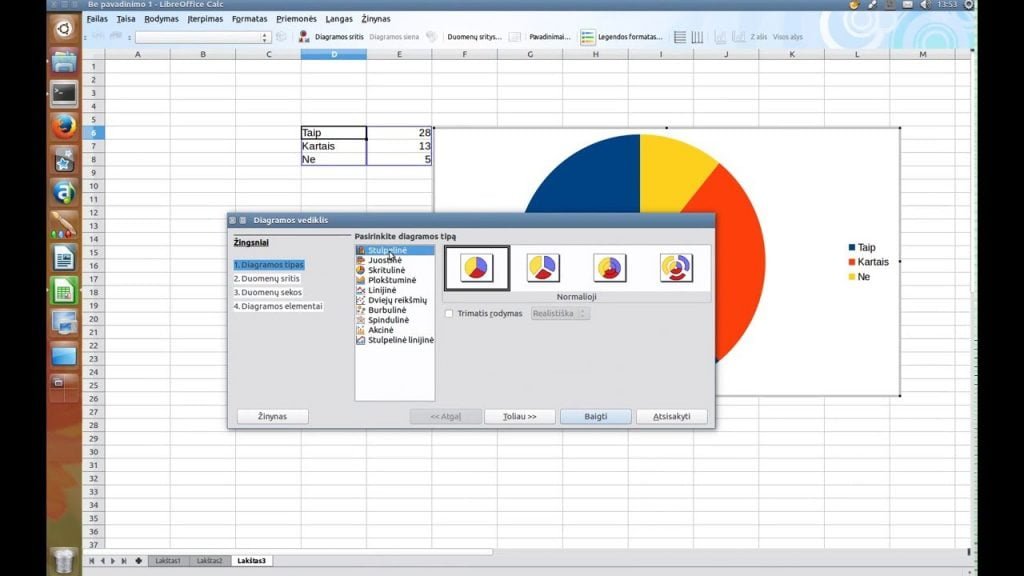The width and height of the screenshot is (1024, 576).
Task: Switch to the Lakštas3 sheet tab
Action: coord(251,560)
